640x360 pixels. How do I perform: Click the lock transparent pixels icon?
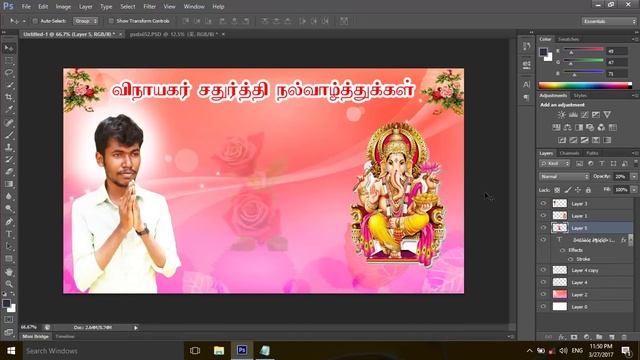click(557, 190)
